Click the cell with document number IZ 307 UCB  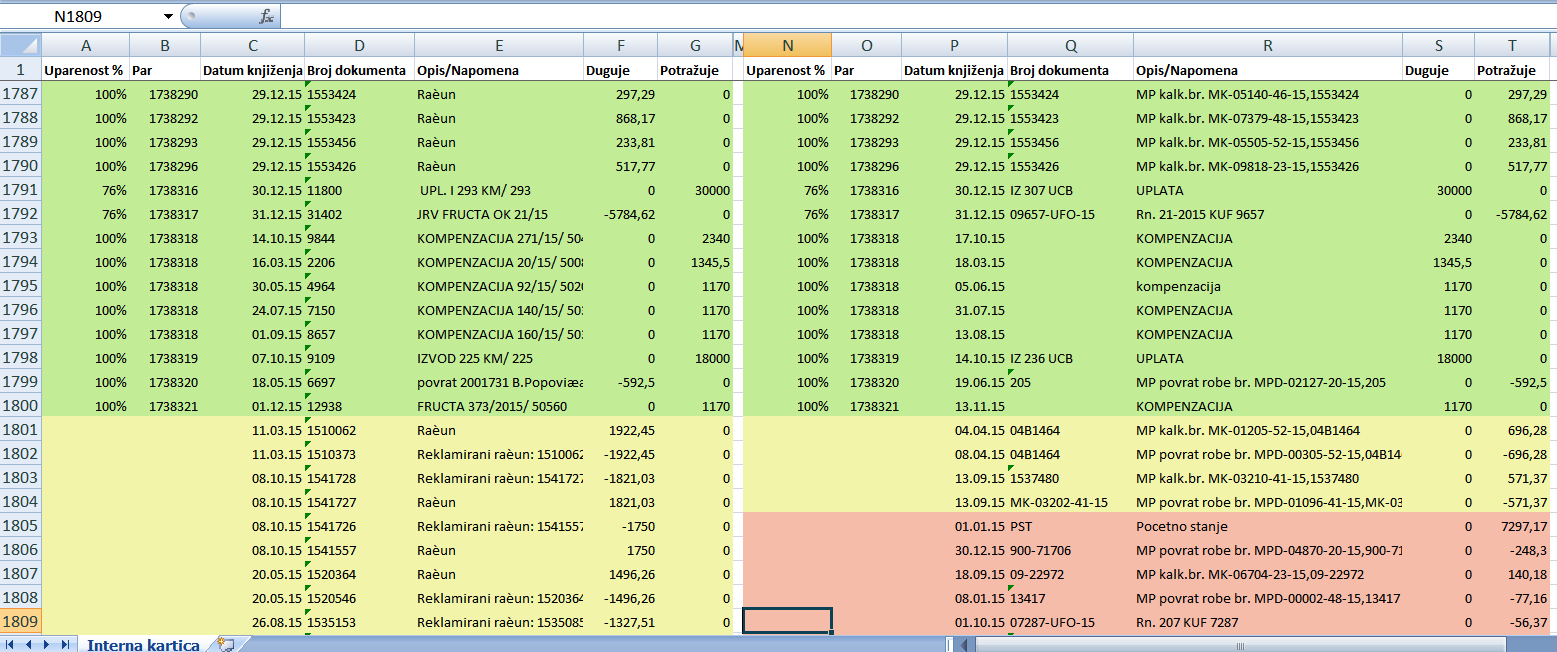click(x=1070, y=190)
